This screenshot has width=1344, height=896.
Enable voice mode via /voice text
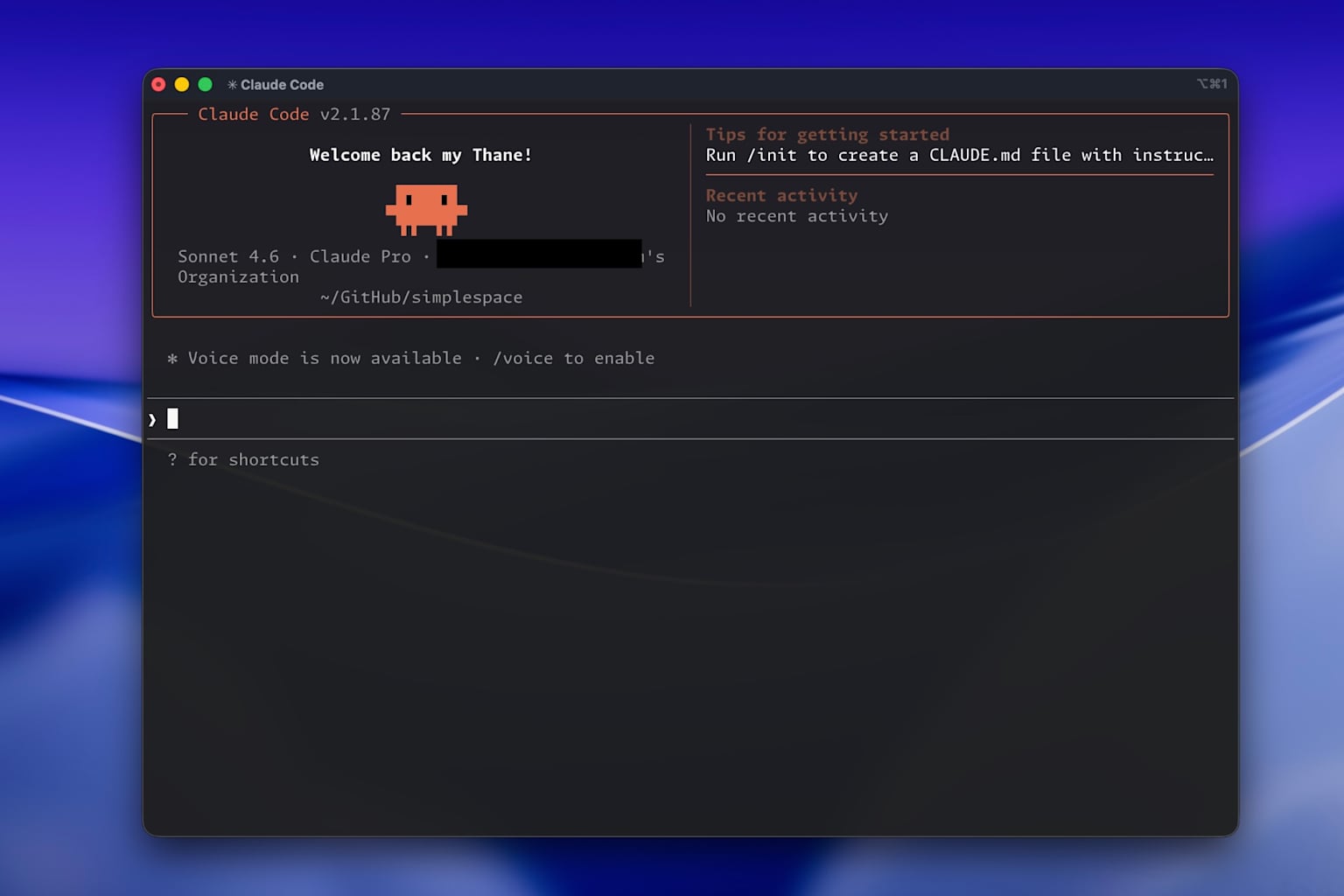522,358
